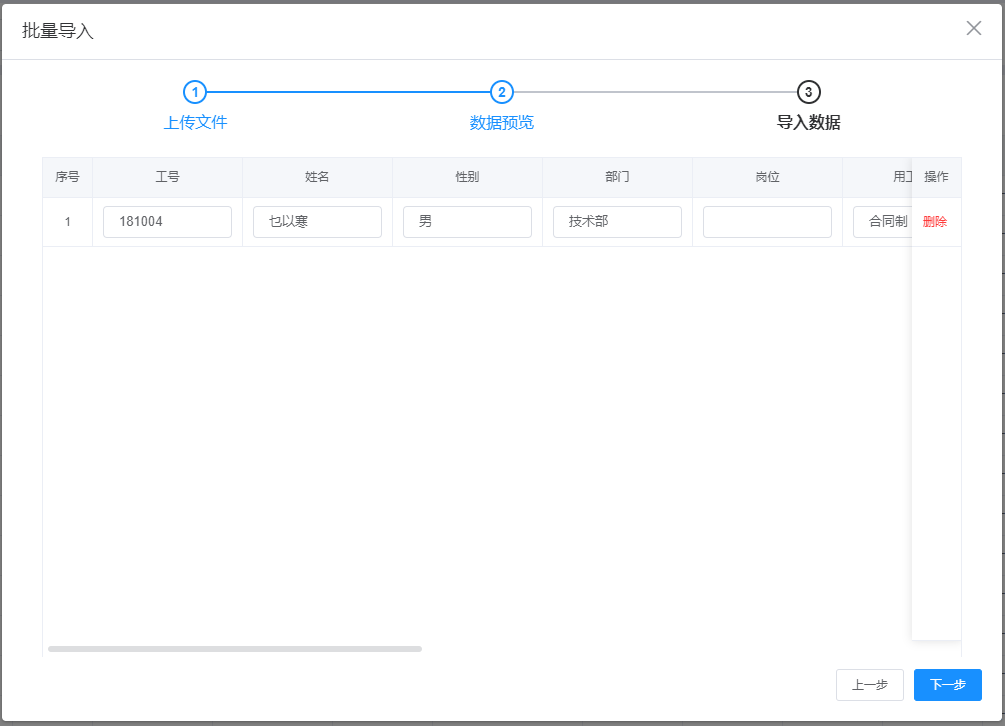Click the 部门 field containing 技术部
This screenshot has height=726, width=1005.
[617, 221]
